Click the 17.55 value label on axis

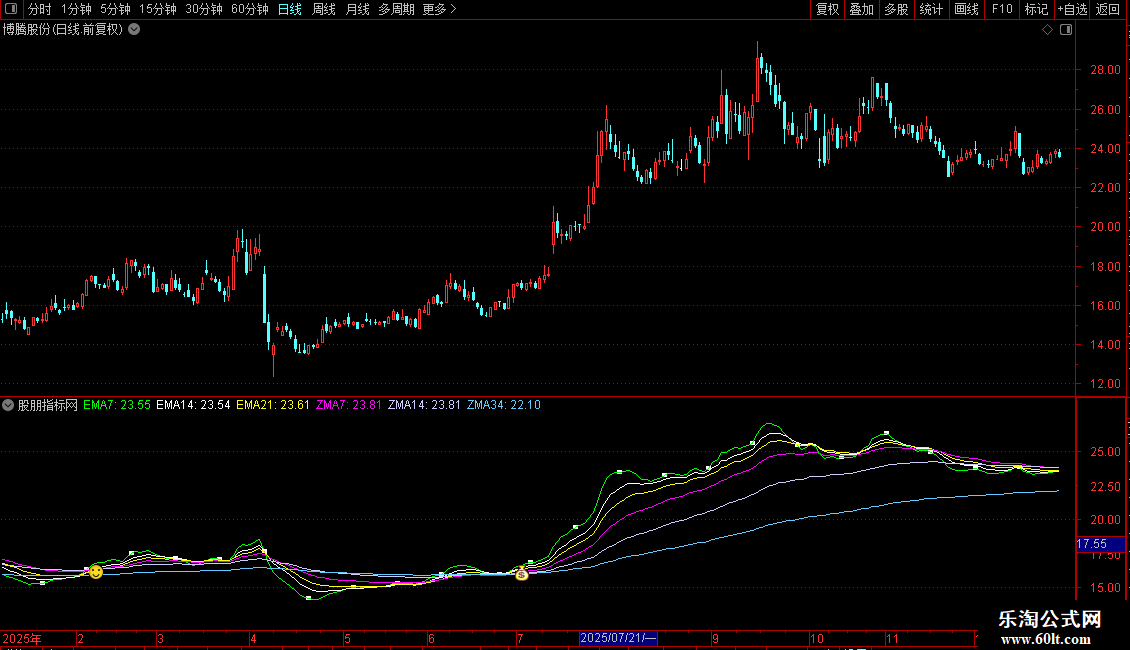pyautogui.click(x=1099, y=544)
